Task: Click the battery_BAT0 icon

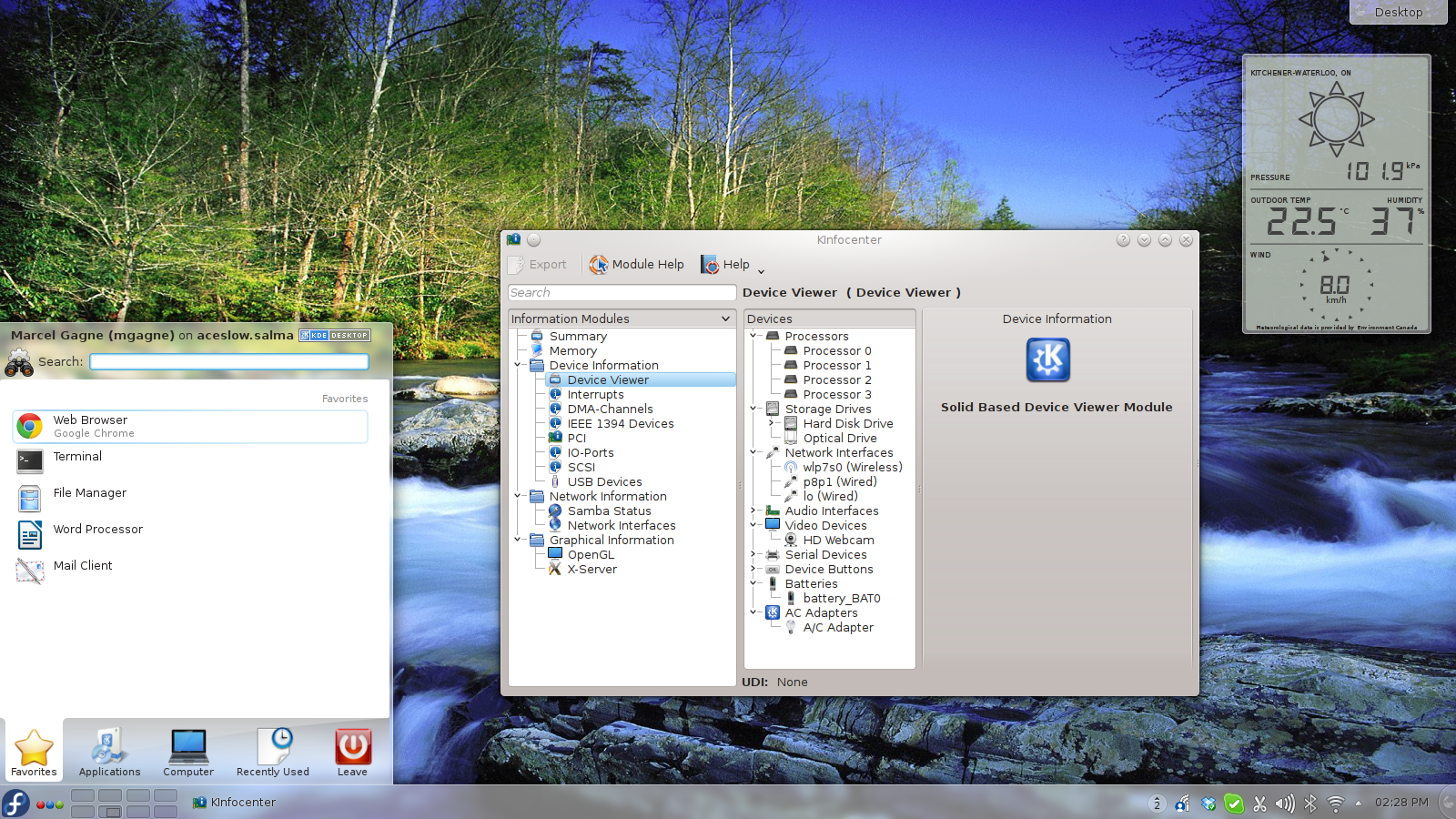Action: point(791,598)
